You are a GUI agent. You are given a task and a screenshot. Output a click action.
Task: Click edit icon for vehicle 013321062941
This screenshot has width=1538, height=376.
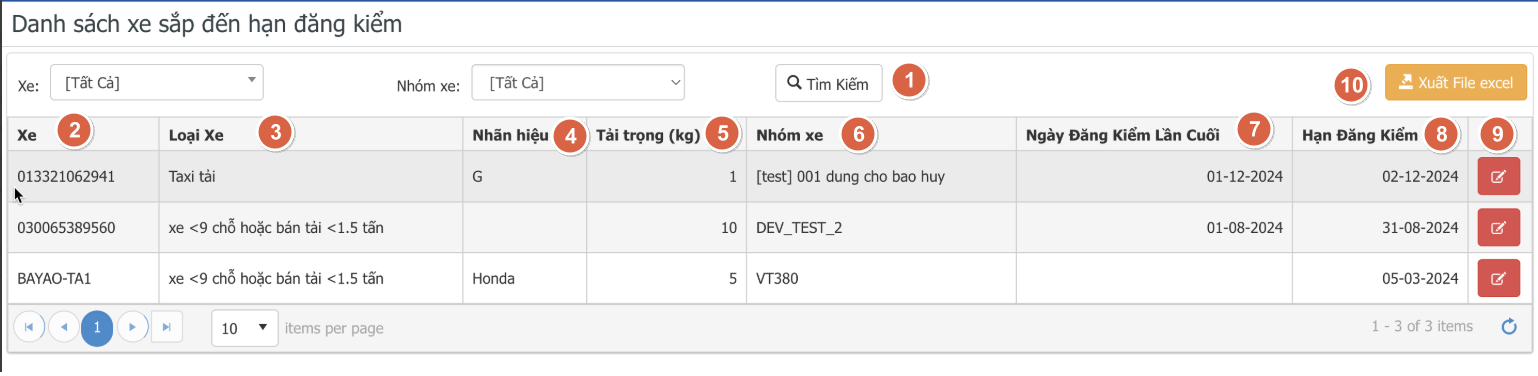click(1498, 177)
